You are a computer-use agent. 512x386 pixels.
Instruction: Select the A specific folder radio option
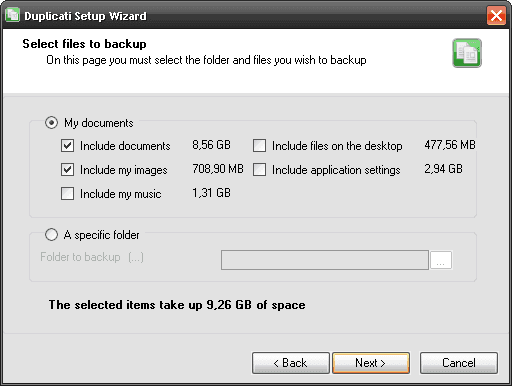tap(51, 235)
